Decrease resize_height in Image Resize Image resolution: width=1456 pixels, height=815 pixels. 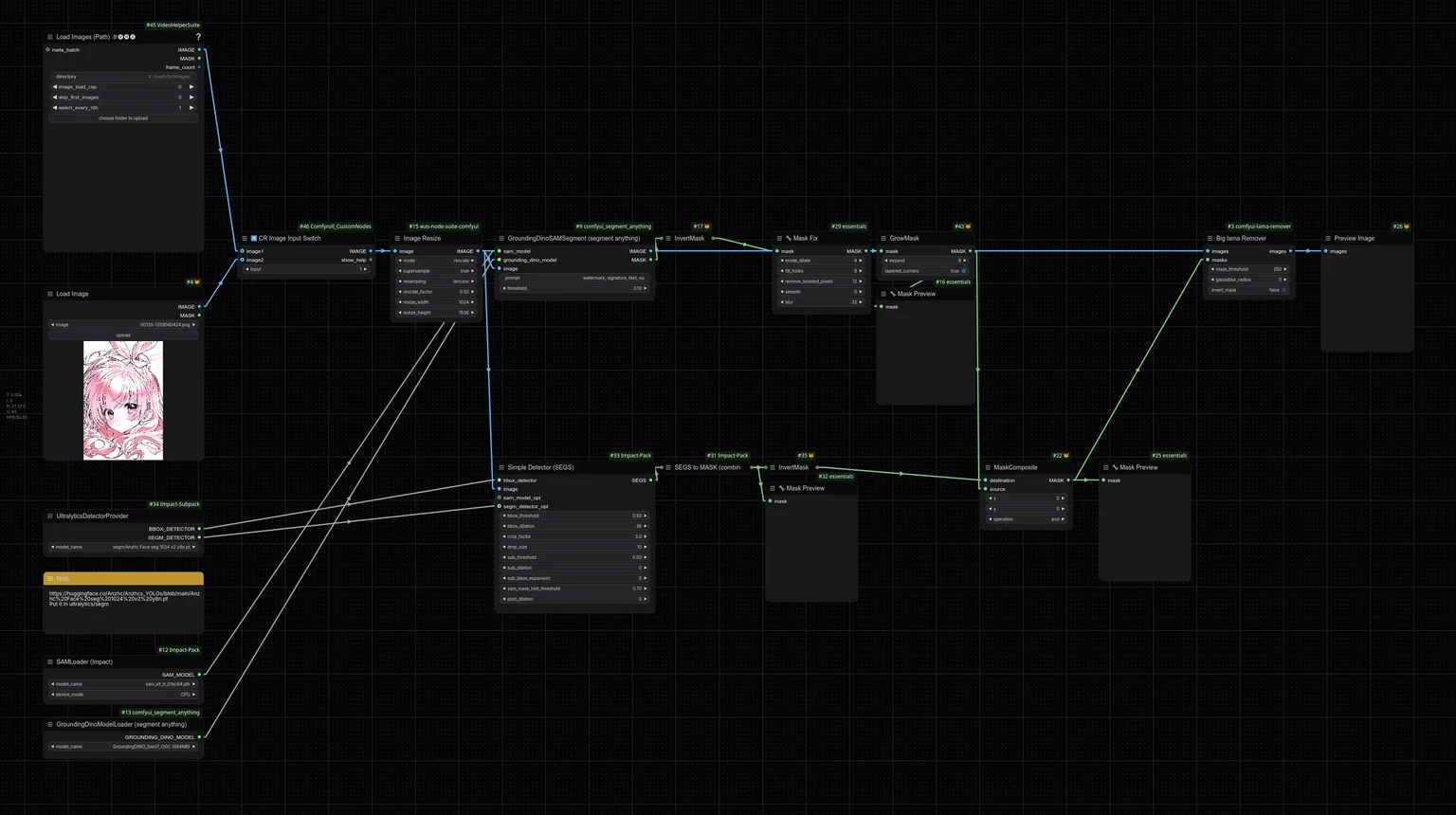pyautogui.click(x=399, y=313)
